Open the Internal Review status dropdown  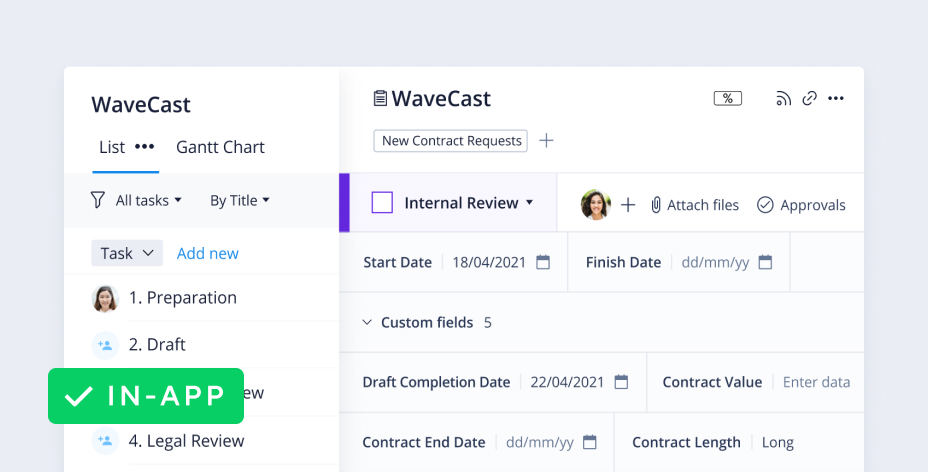[x=528, y=203]
